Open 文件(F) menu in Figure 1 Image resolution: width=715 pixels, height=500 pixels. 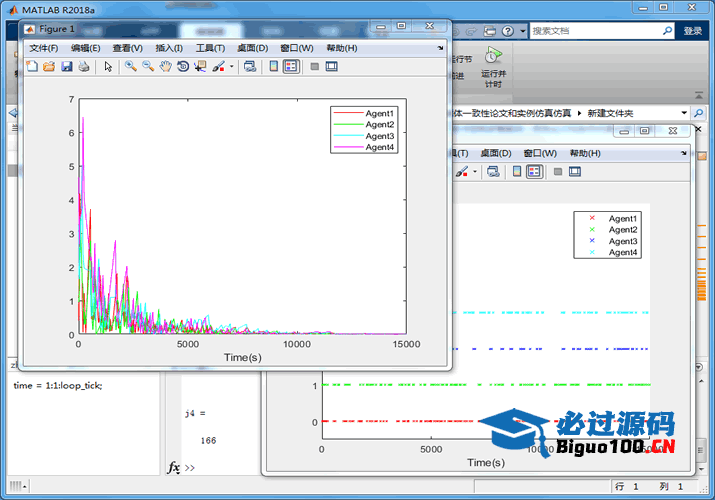[x=43, y=48]
